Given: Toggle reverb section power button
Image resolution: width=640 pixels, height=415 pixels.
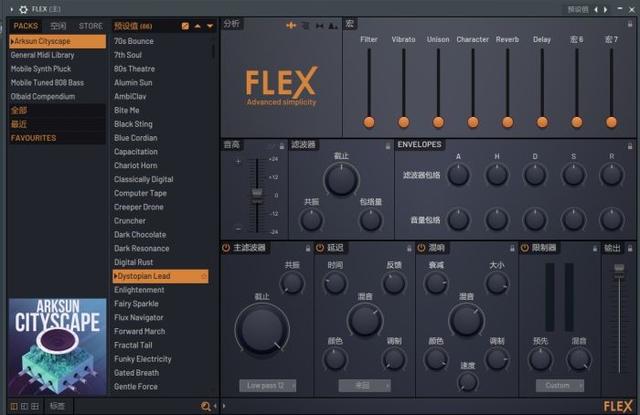Looking at the screenshot, I should coord(421,248).
